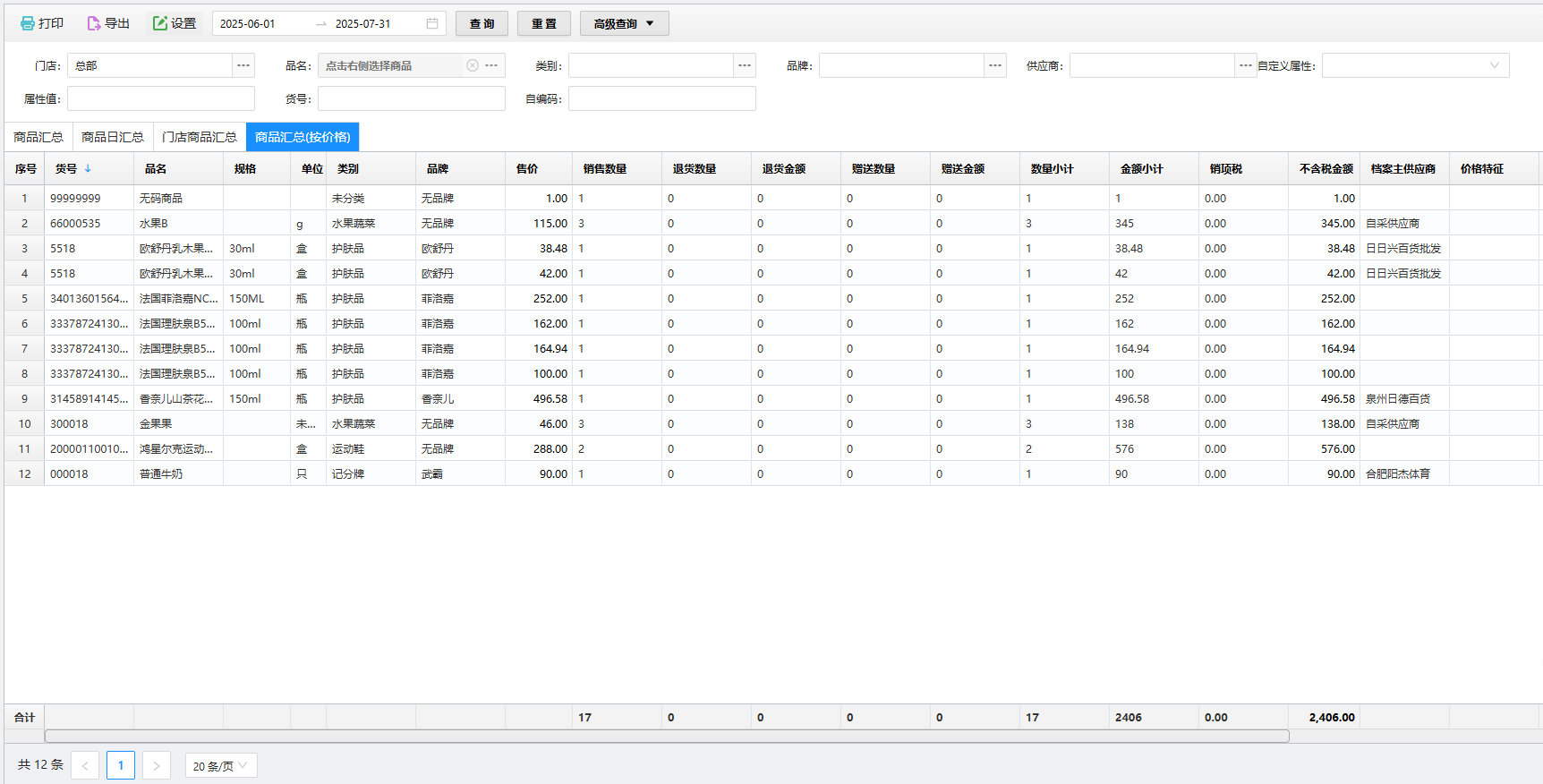Expand 高级查询 advanced query dropdown
The width and height of the screenshot is (1543, 784).
(x=625, y=23)
